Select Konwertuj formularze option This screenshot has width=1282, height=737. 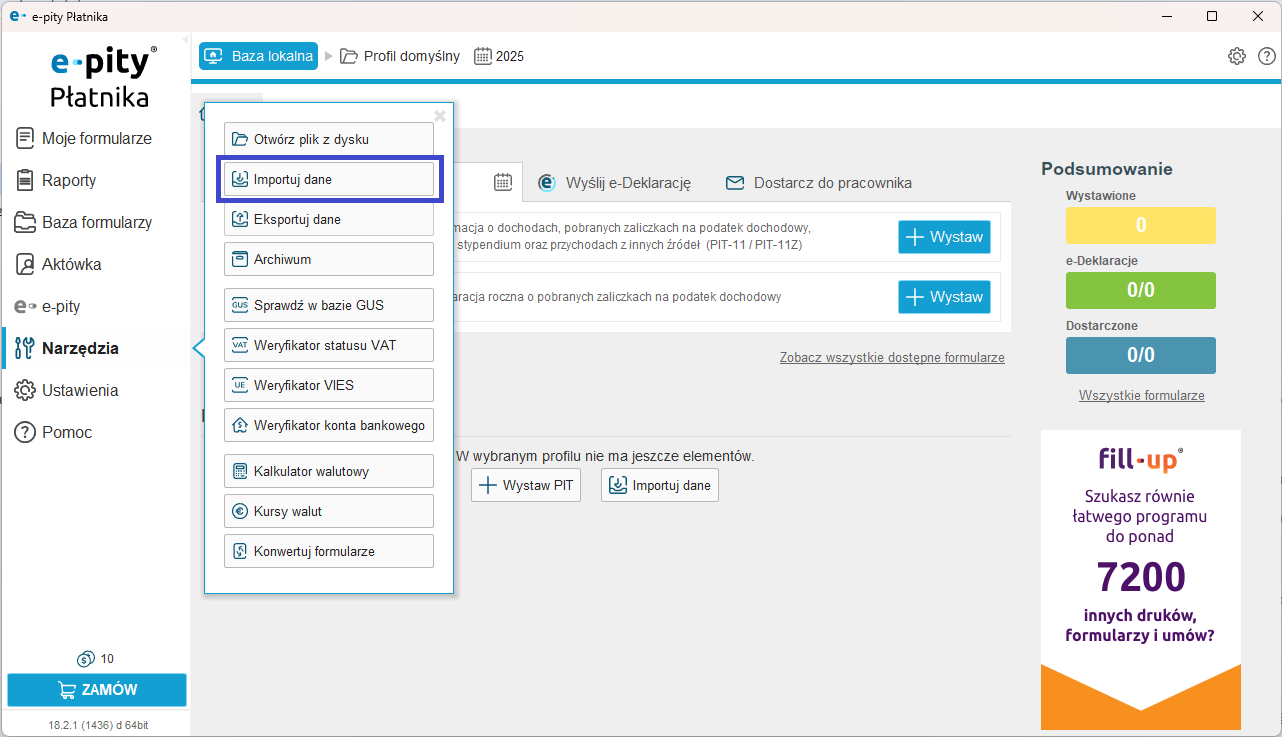click(328, 551)
